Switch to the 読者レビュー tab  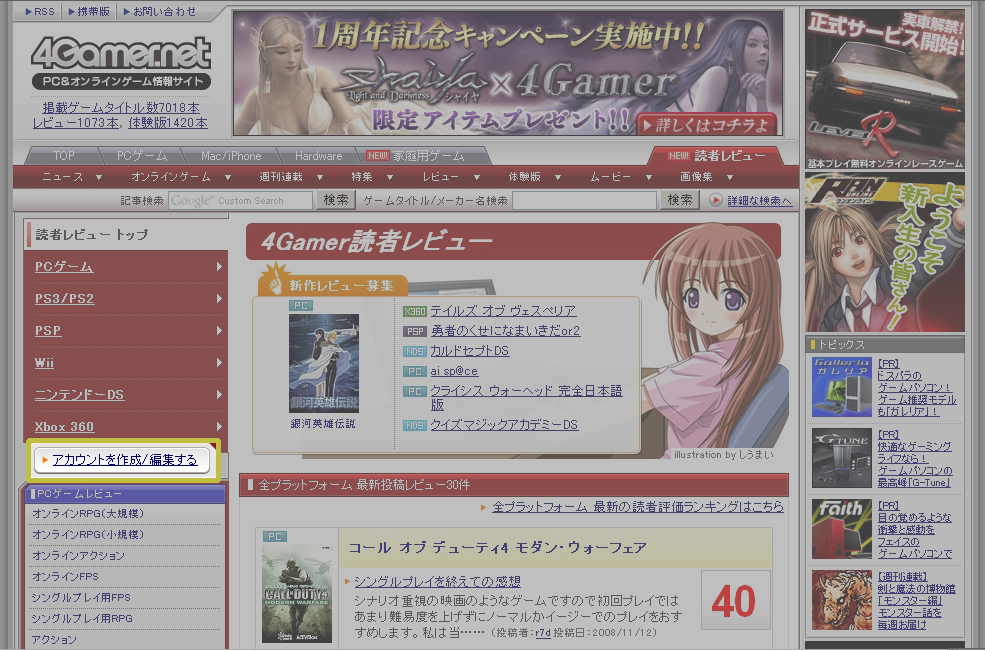click(717, 156)
